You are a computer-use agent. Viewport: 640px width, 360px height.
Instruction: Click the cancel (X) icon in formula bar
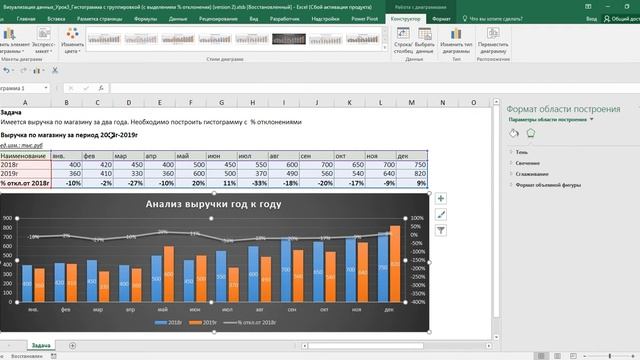click(71, 88)
